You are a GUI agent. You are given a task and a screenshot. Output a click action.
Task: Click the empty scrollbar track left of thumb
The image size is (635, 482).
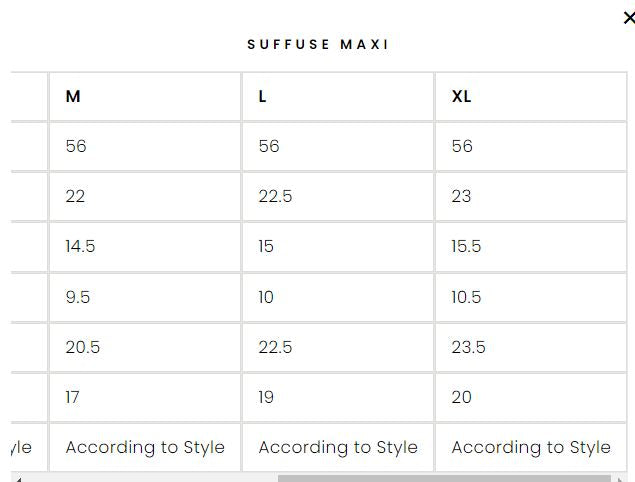150,478
